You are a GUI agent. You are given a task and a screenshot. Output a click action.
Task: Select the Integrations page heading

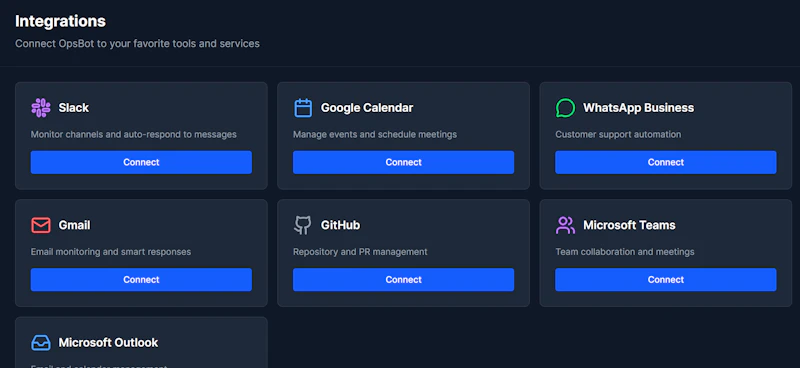coord(60,21)
